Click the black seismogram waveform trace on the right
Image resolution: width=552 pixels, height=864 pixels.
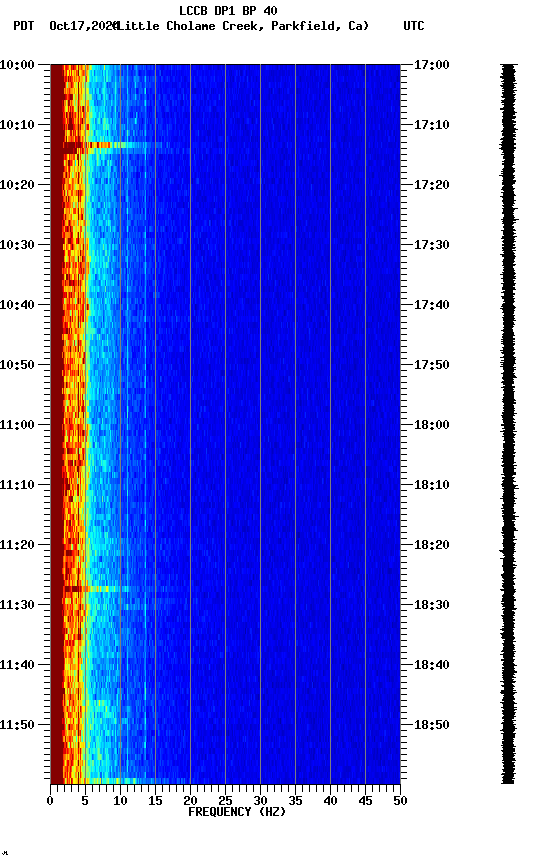[508, 424]
